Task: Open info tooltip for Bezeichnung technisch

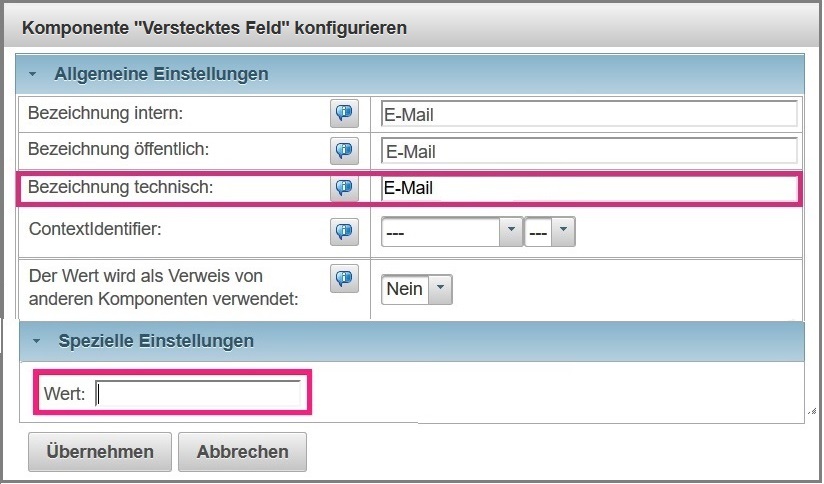Action: (344, 188)
